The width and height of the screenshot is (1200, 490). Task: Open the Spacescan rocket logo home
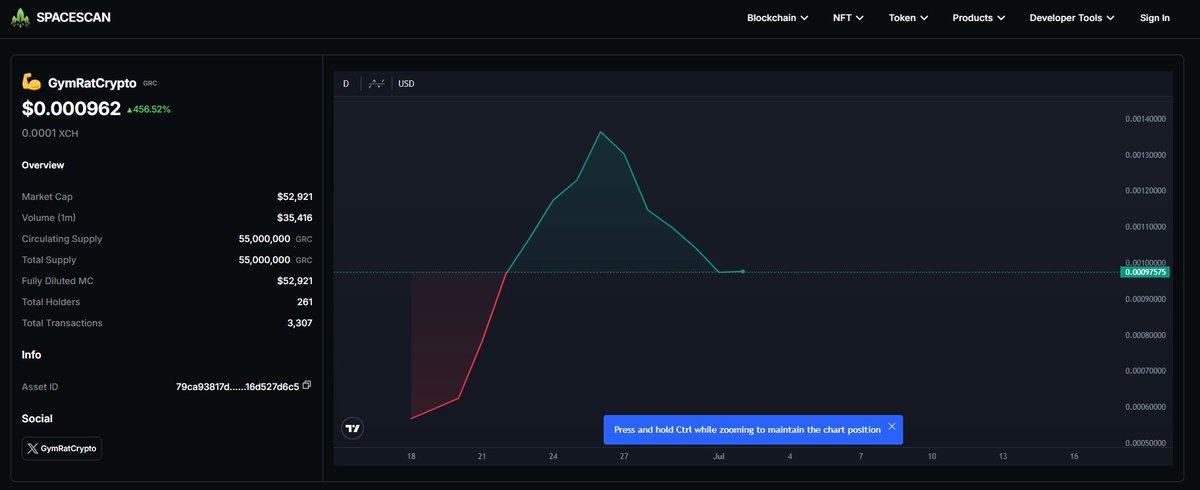tap(20, 17)
